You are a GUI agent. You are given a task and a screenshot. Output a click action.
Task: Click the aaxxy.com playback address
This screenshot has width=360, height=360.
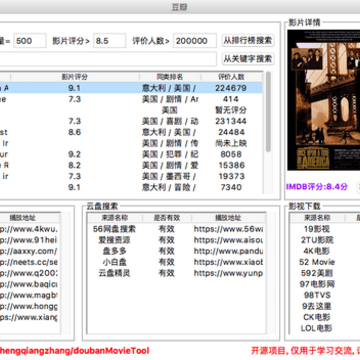(x=29, y=251)
